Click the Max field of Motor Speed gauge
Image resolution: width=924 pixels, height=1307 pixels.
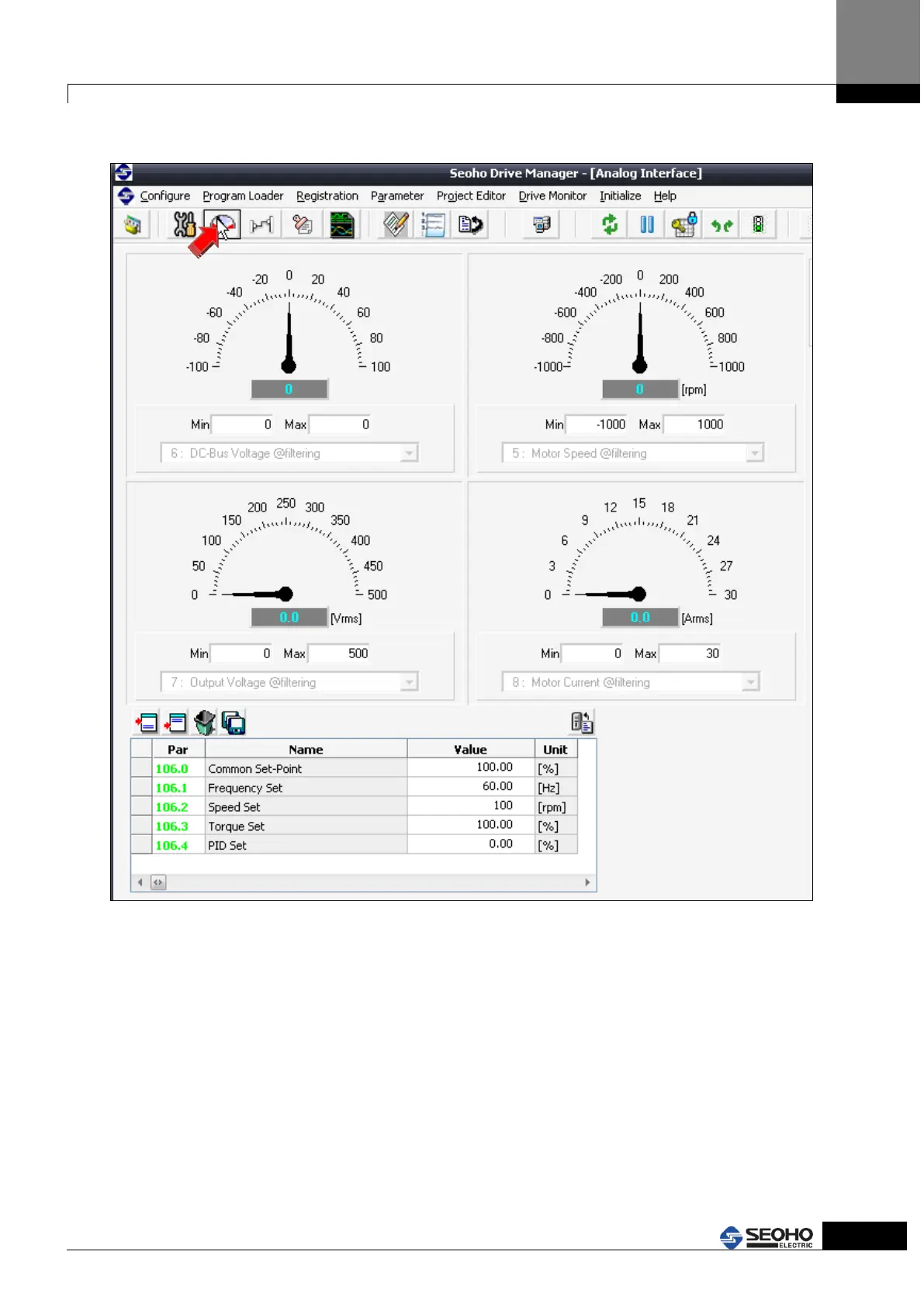(x=694, y=425)
